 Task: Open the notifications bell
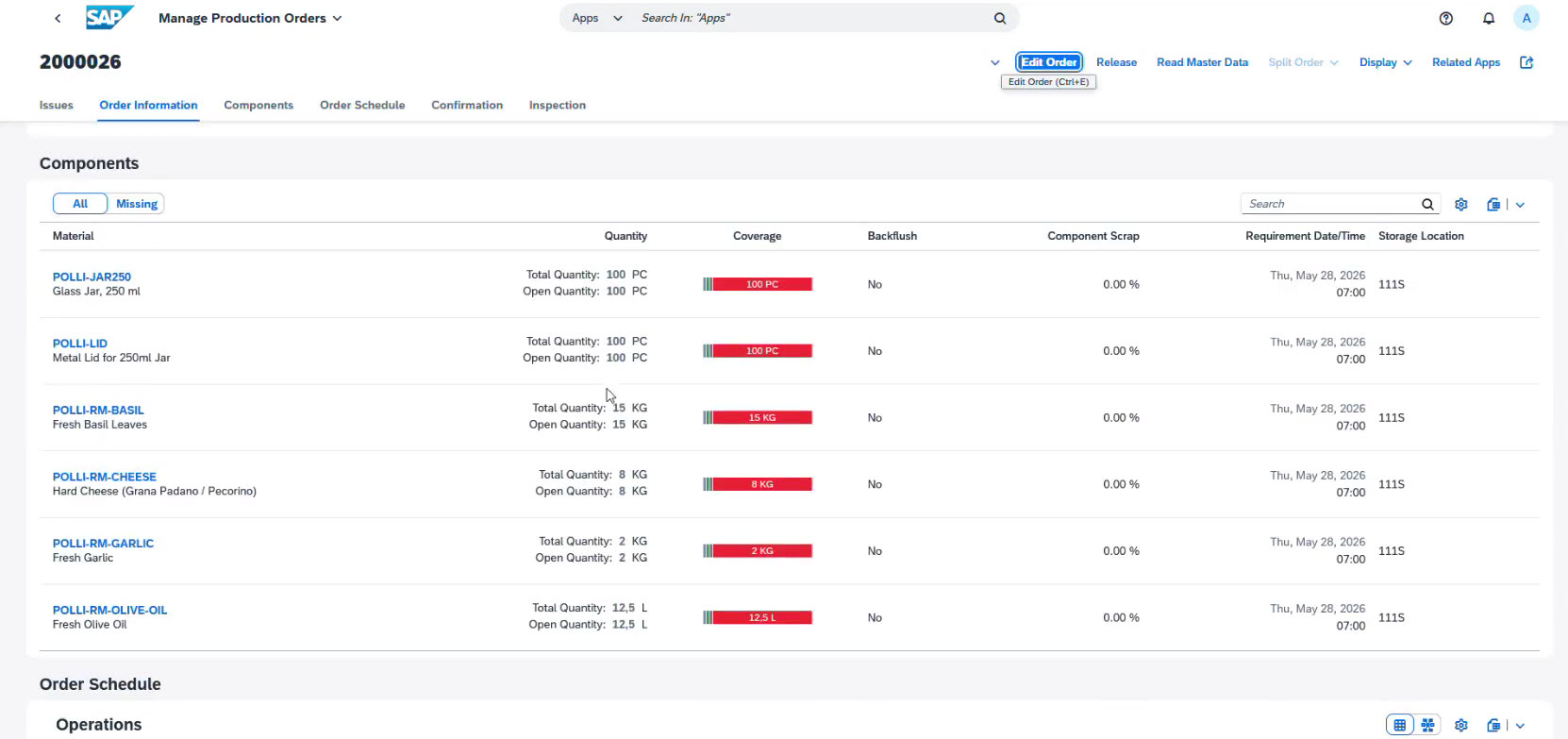point(1489,18)
